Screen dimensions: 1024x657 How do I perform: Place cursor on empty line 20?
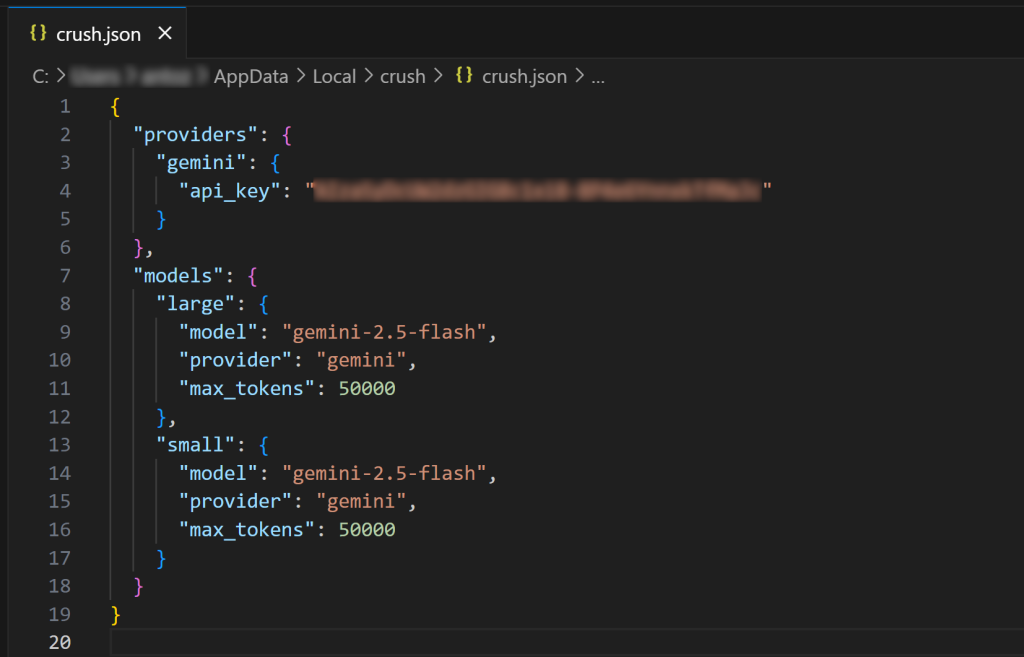point(567,642)
